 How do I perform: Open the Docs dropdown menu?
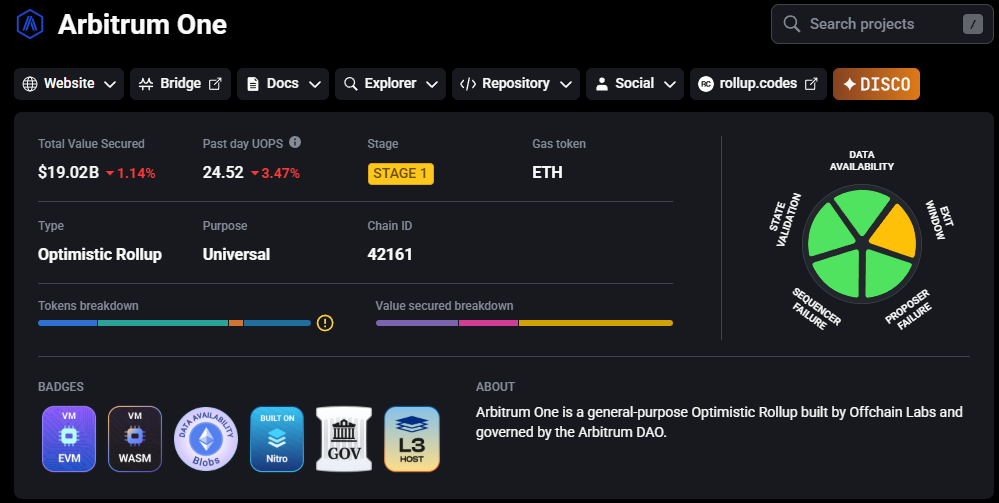click(283, 84)
